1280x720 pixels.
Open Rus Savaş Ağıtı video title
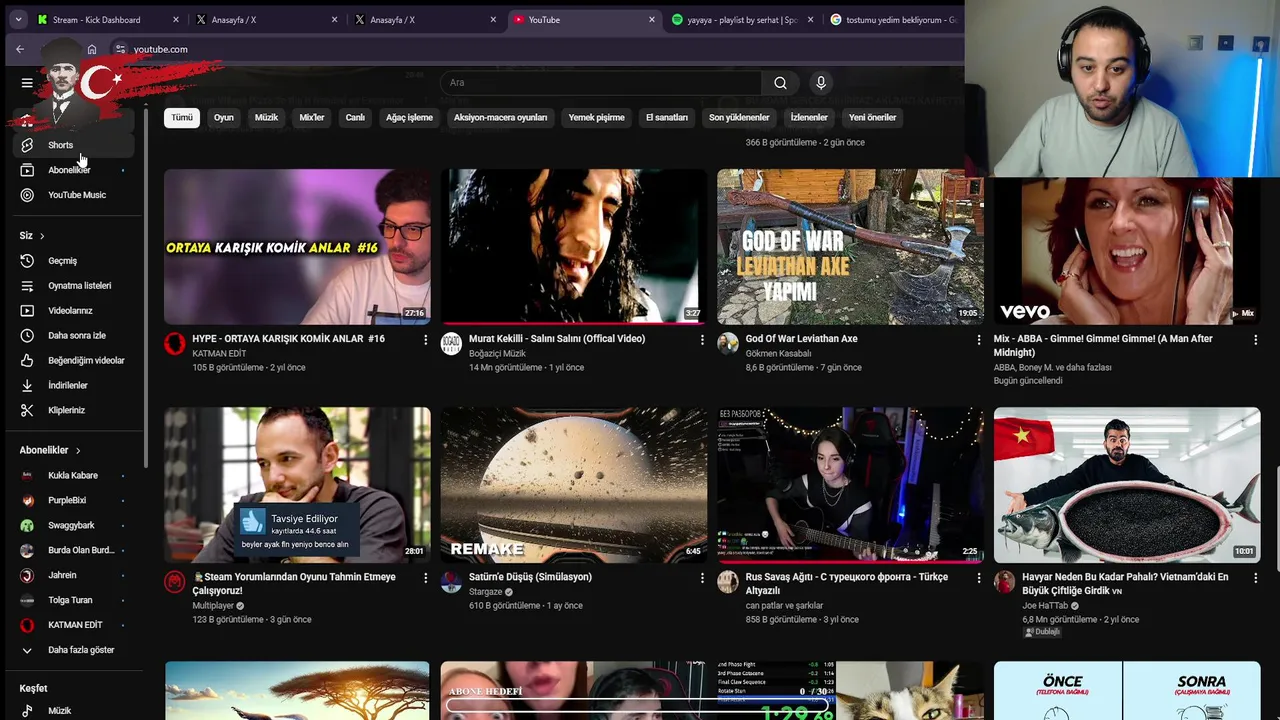click(x=847, y=584)
